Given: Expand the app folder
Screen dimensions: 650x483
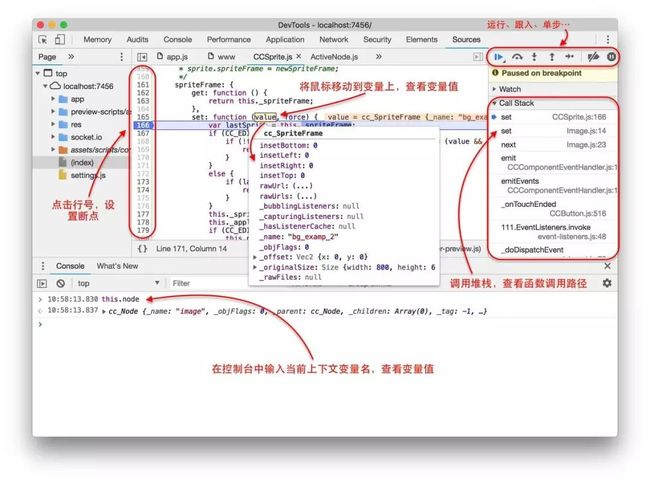Looking at the screenshot, I should (53, 99).
